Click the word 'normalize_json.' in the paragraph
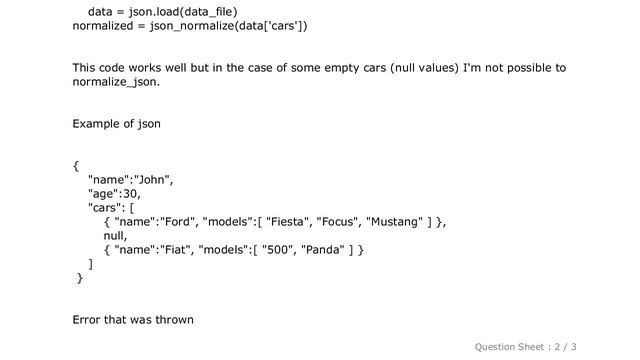 116,82
